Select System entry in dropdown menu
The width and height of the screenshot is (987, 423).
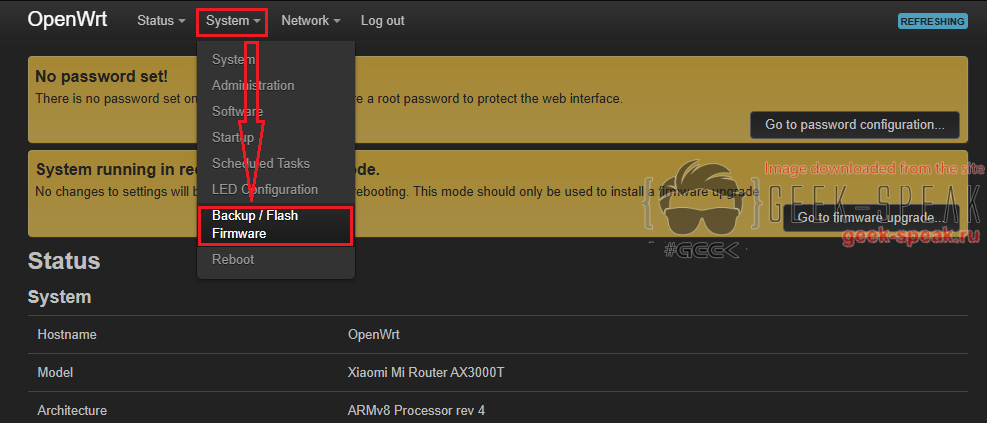pyautogui.click(x=234, y=59)
